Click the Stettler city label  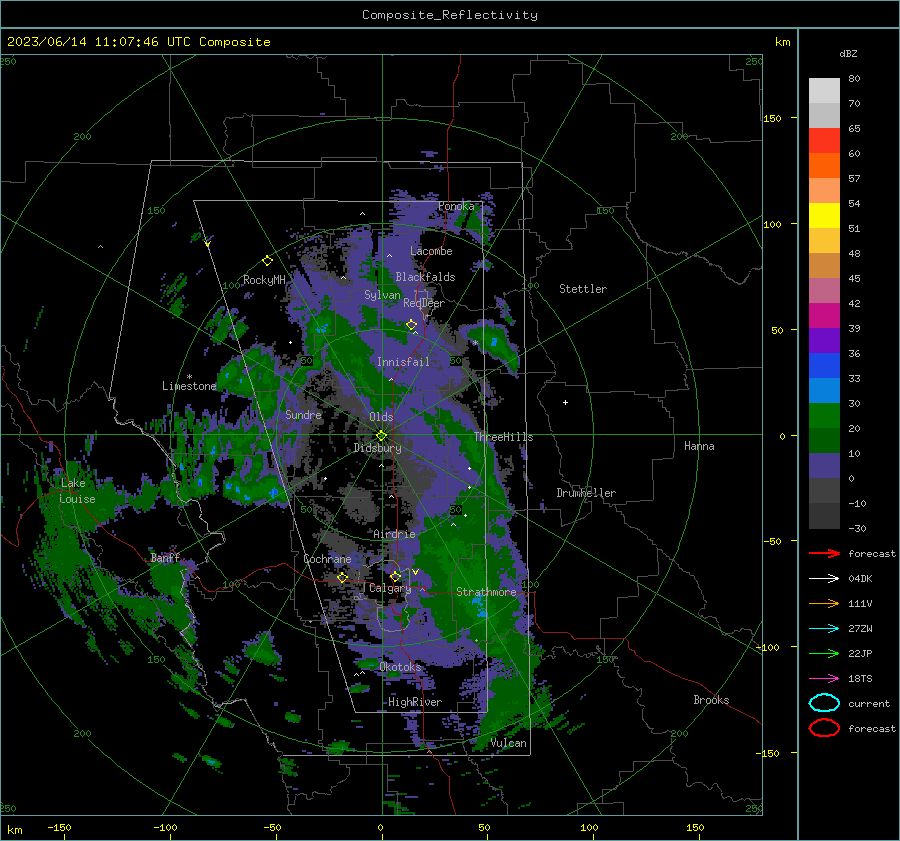(x=583, y=289)
